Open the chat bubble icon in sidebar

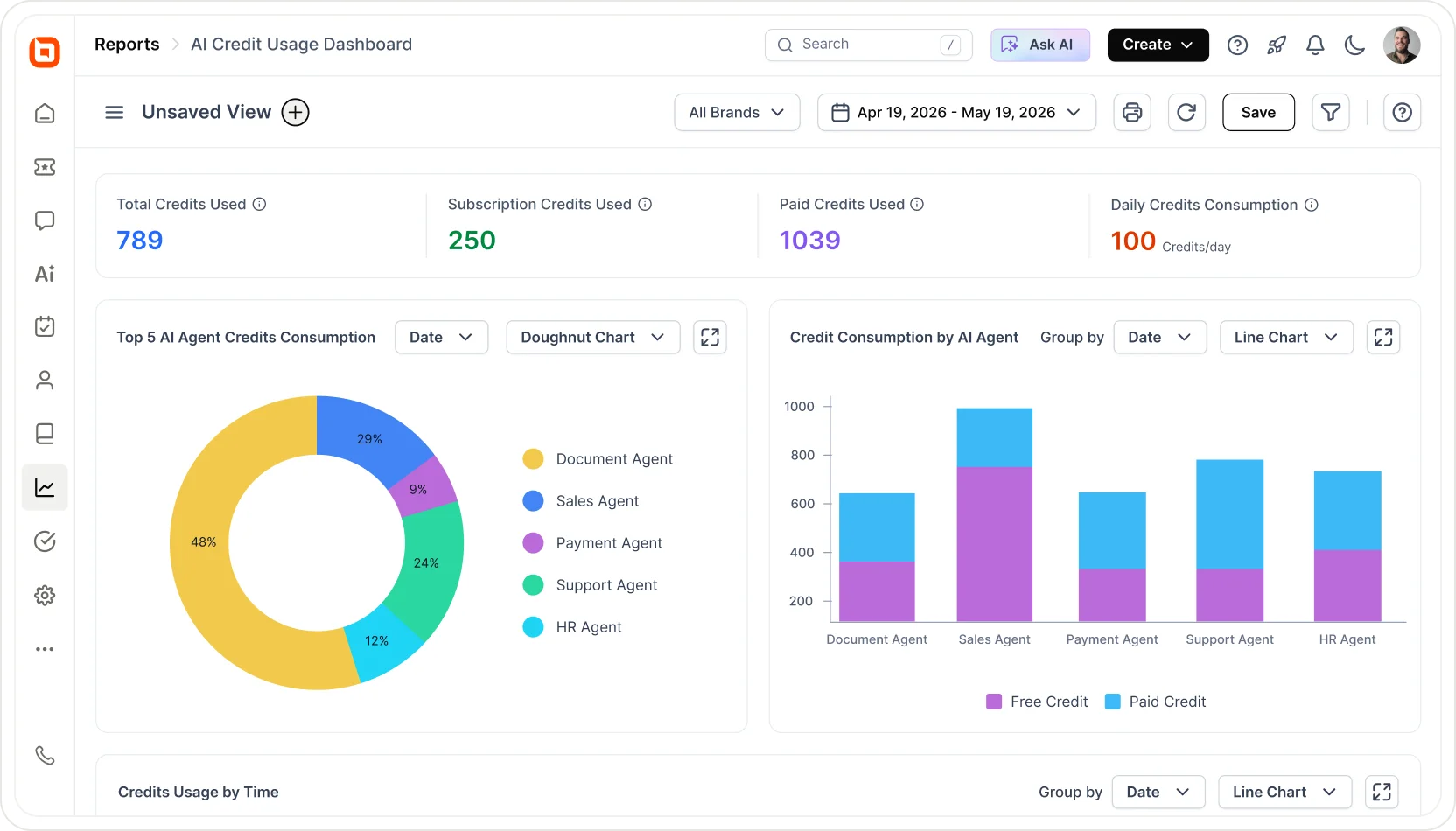click(45, 220)
